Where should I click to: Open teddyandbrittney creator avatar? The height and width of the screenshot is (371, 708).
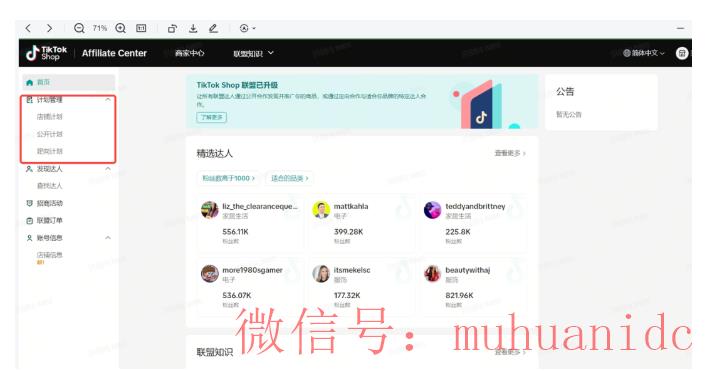coord(433,210)
